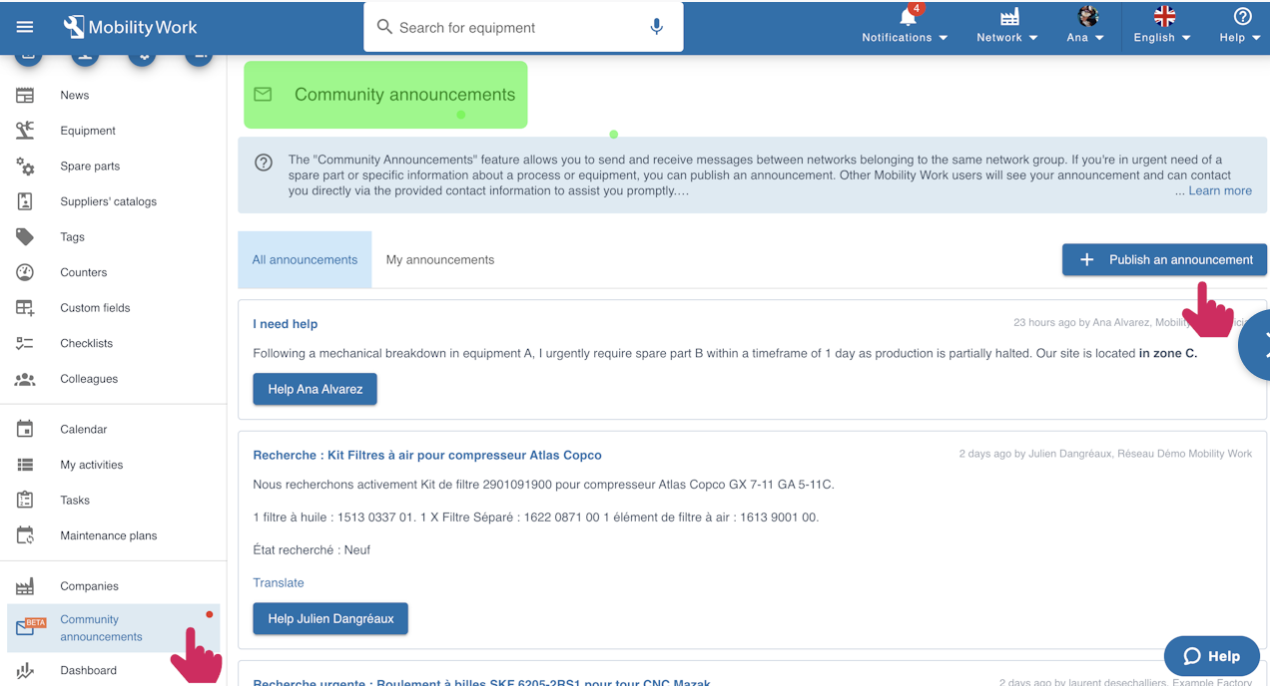Click the Colleagues people icon
The height and width of the screenshot is (686, 1270).
(25, 379)
